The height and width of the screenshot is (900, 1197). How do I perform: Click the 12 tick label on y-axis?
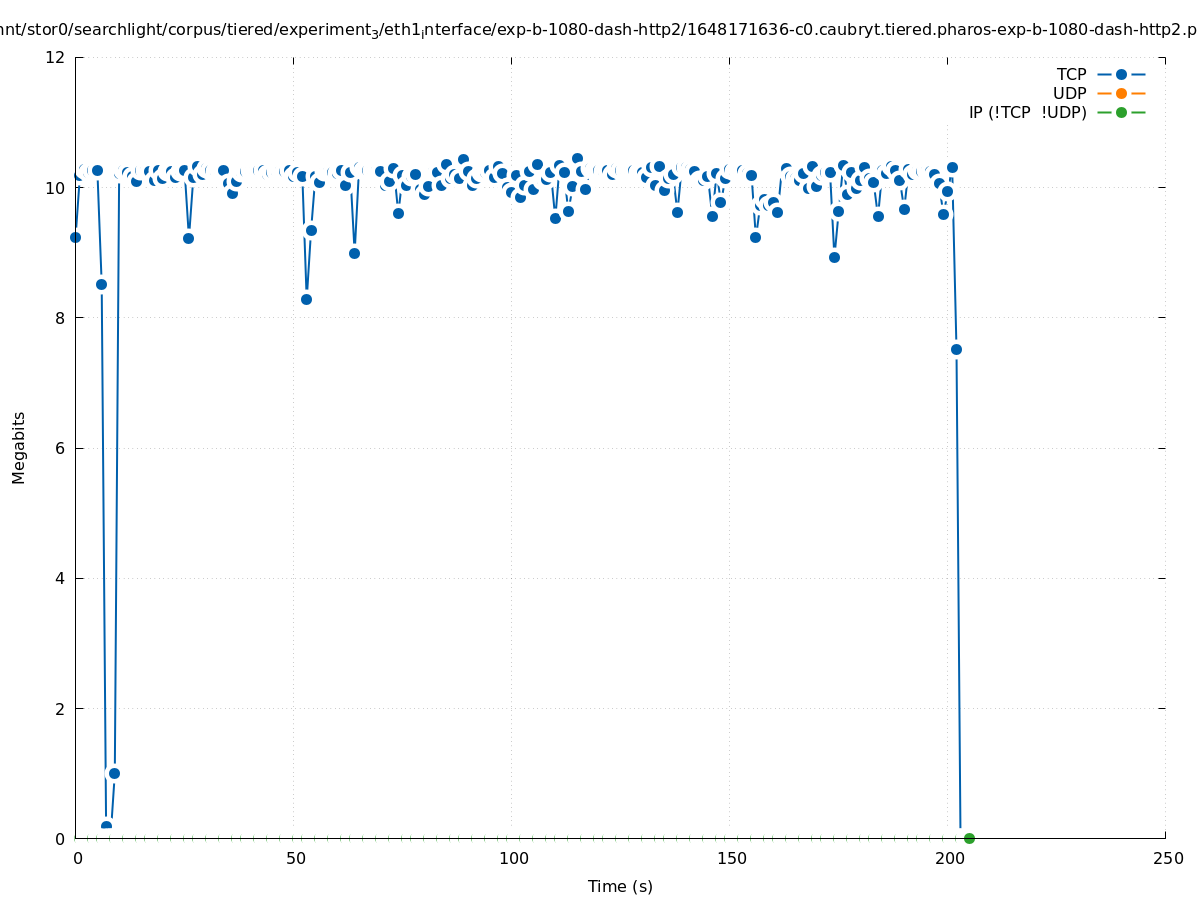click(x=55, y=57)
